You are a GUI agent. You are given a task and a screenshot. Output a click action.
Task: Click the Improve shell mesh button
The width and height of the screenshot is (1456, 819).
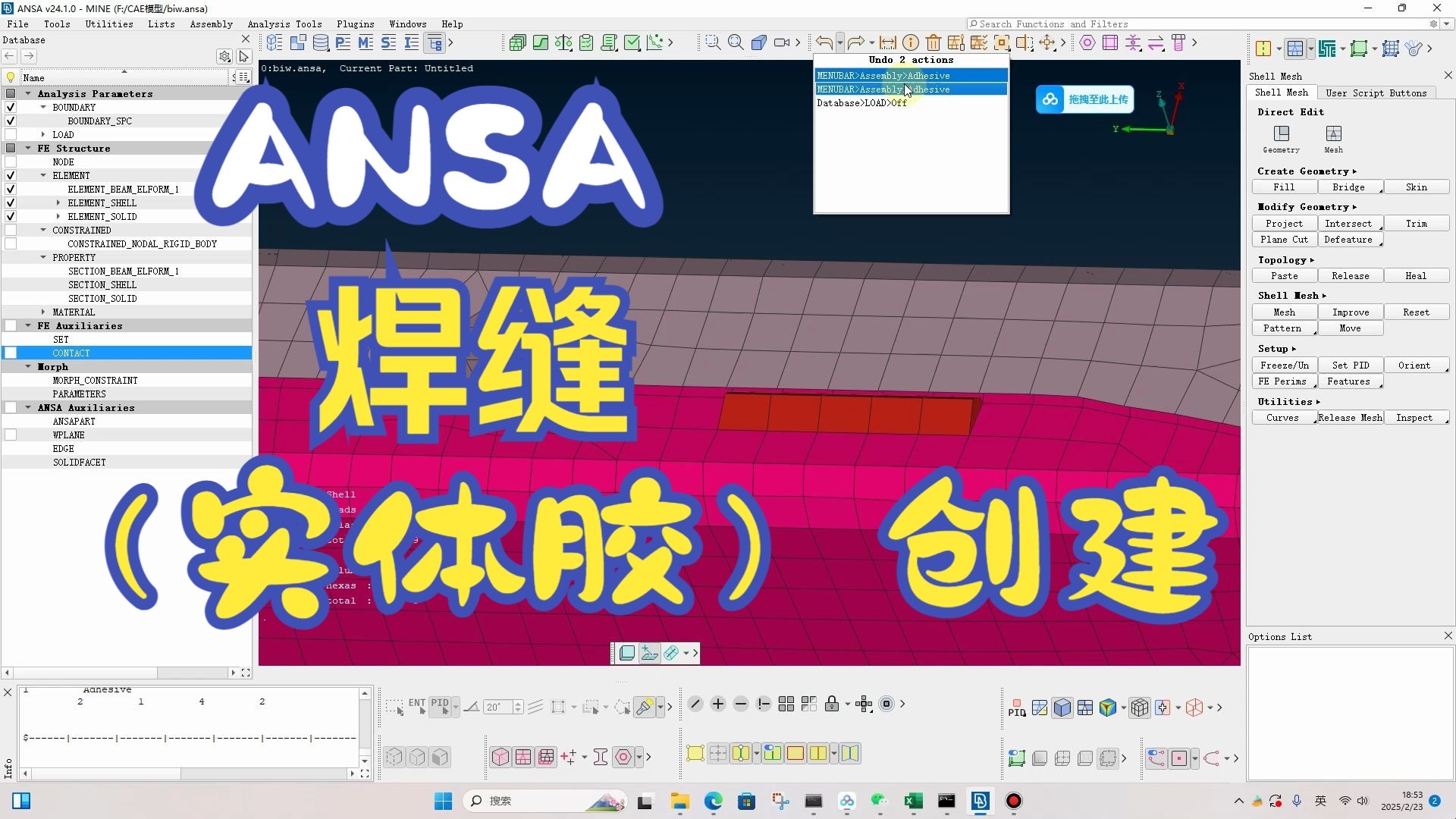1350,312
